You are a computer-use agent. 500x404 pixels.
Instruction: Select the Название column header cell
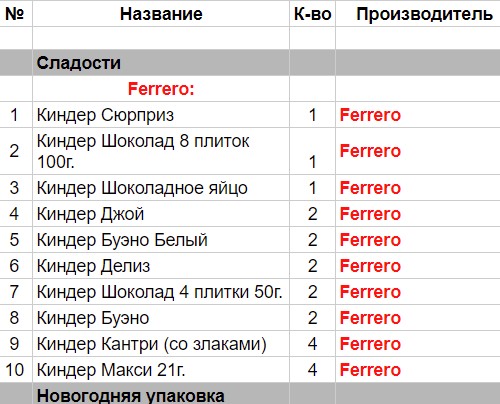click(x=161, y=14)
